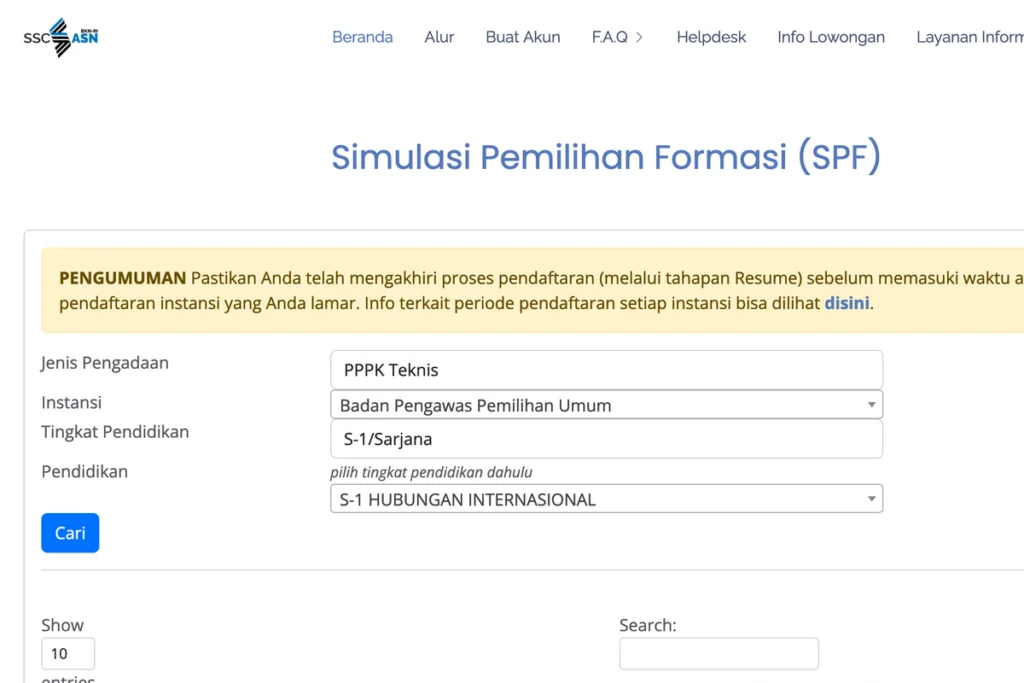
Task: Open the Show entries selector set to 10
Action: click(x=68, y=654)
